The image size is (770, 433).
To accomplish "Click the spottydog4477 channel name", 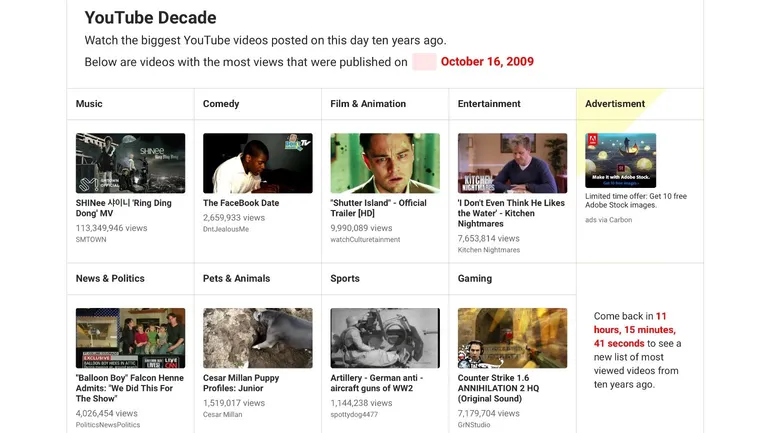I will (354, 414).
